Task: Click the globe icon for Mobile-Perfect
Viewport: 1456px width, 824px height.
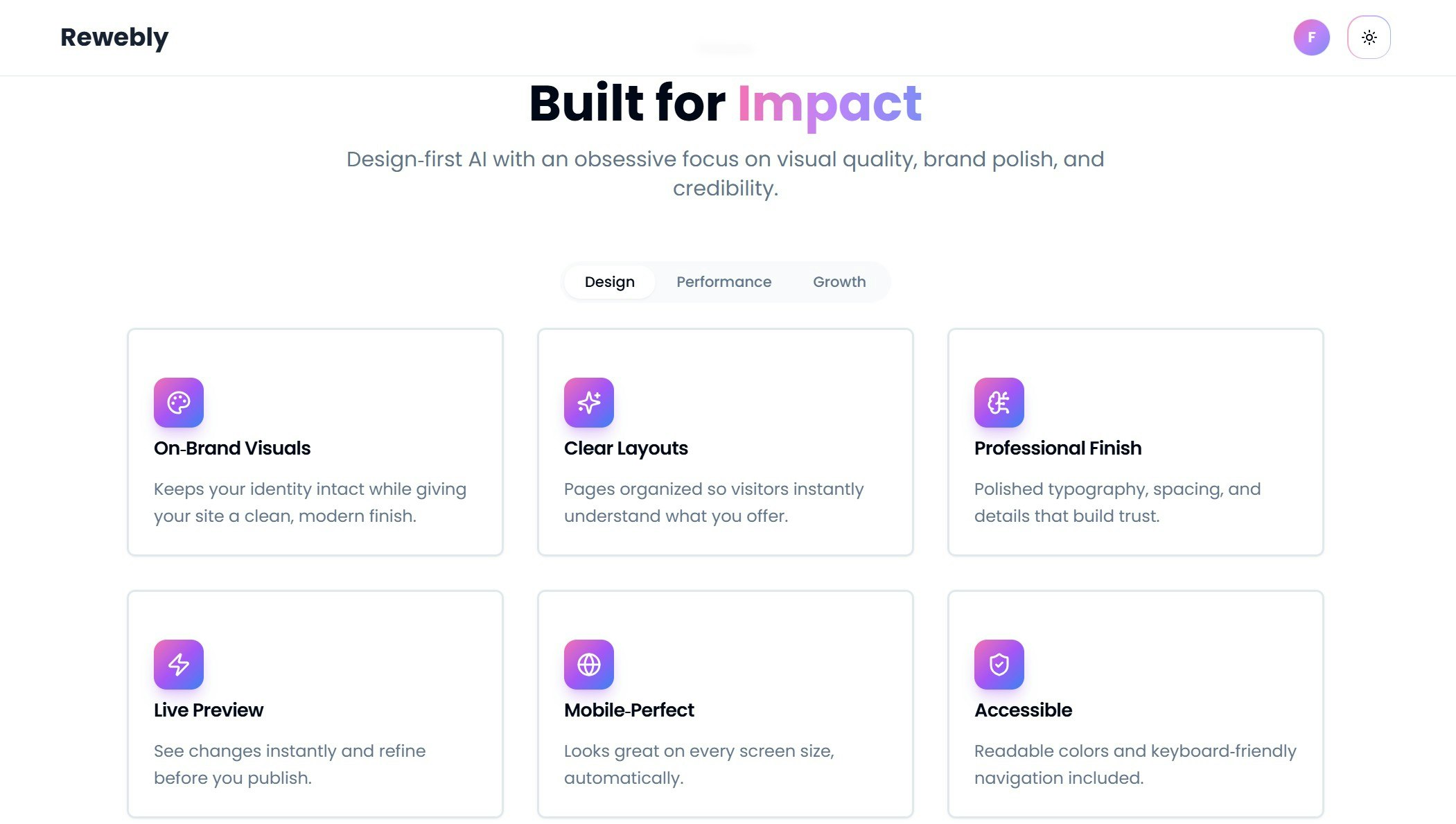Action: [x=589, y=665]
